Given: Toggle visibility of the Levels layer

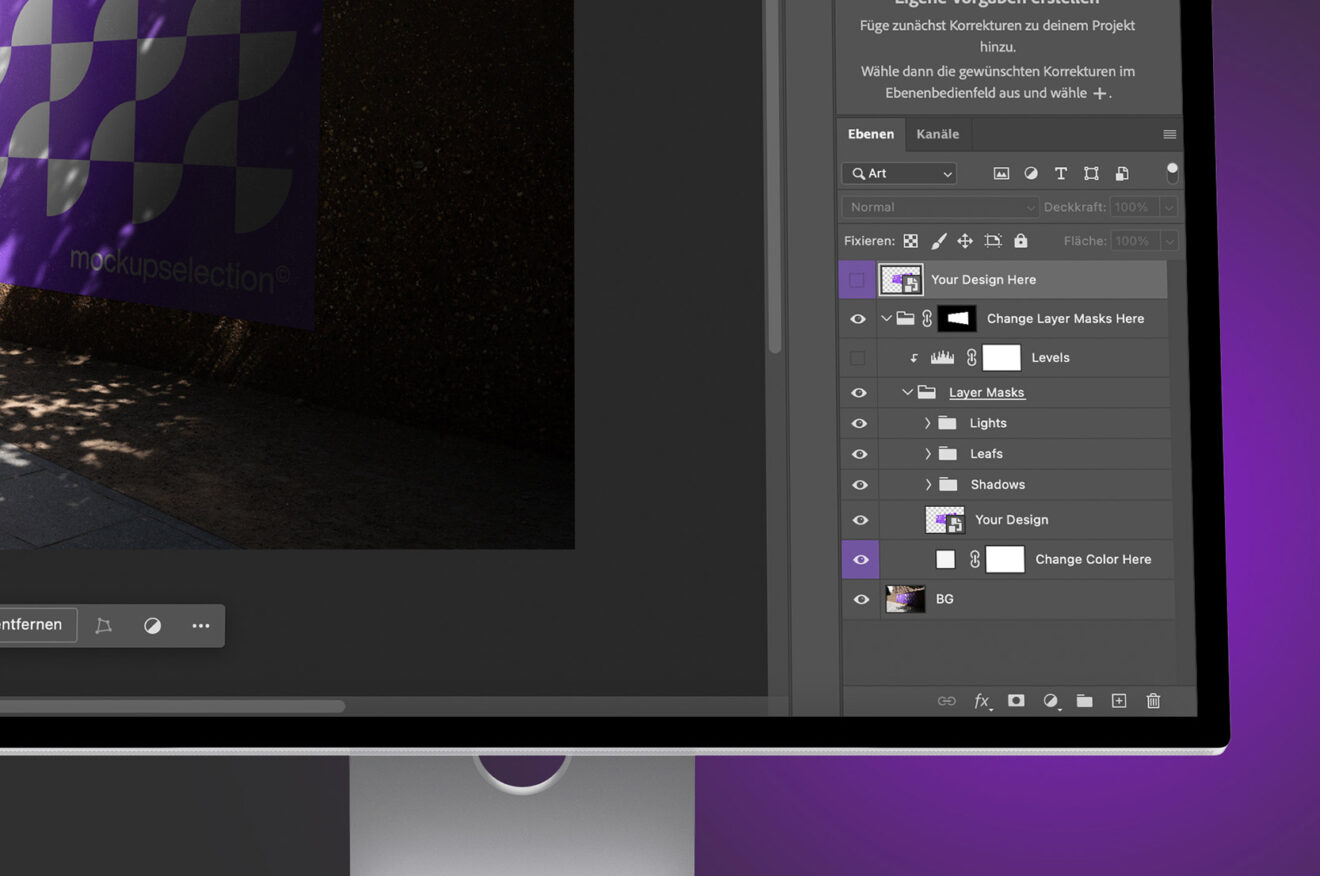Looking at the screenshot, I should click(857, 358).
